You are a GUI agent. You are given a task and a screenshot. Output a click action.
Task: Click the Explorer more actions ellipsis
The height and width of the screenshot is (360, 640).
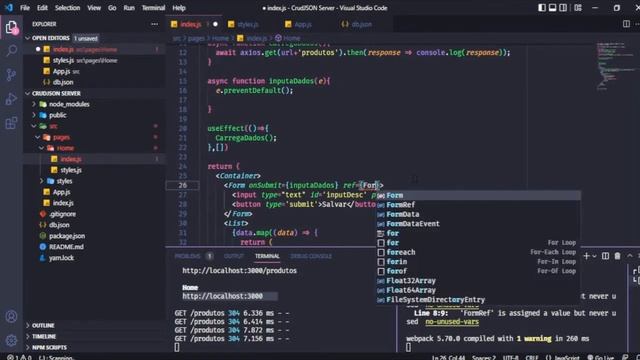pos(154,24)
